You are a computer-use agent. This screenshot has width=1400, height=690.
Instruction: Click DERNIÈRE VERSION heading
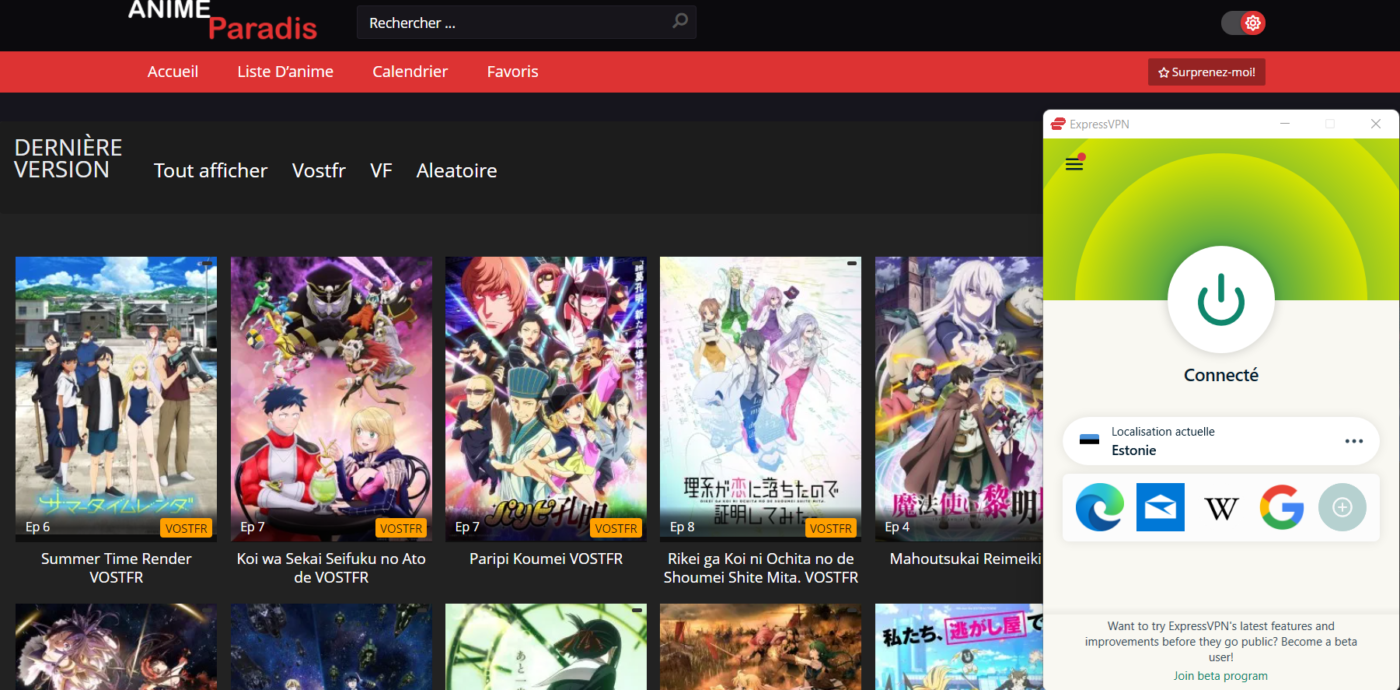click(68, 159)
